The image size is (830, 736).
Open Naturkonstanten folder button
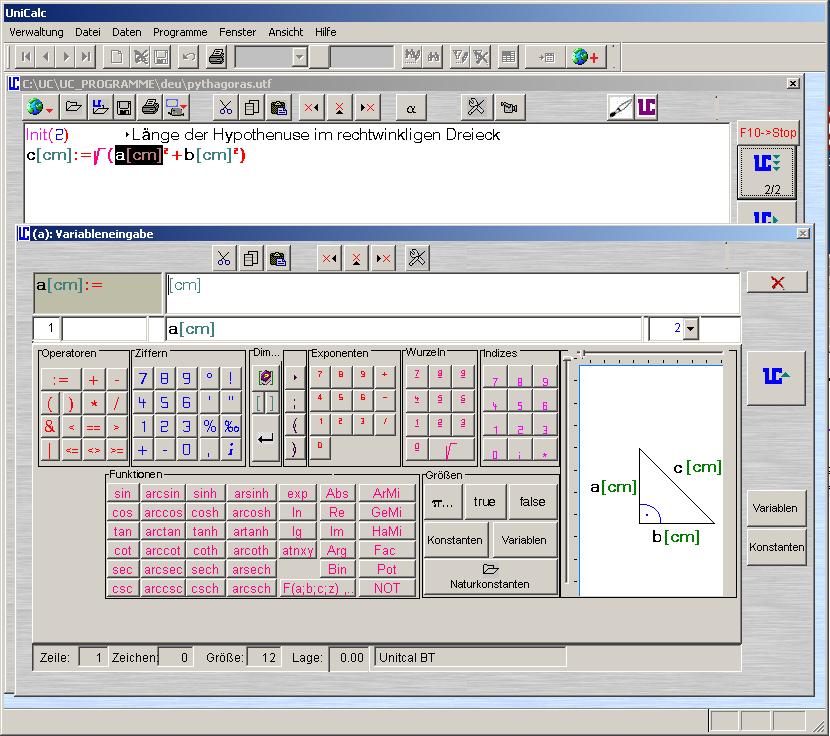coord(490,577)
